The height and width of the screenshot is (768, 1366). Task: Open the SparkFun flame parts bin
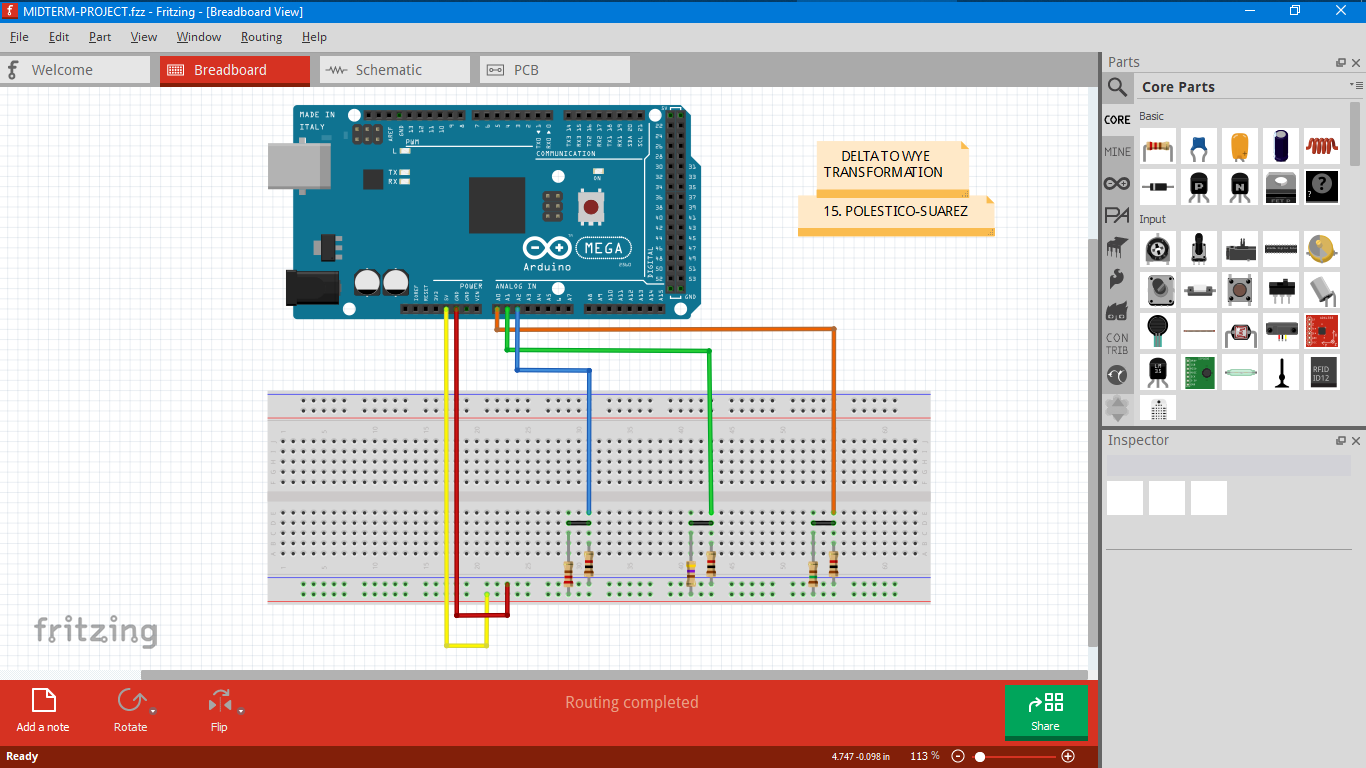tap(1117, 279)
